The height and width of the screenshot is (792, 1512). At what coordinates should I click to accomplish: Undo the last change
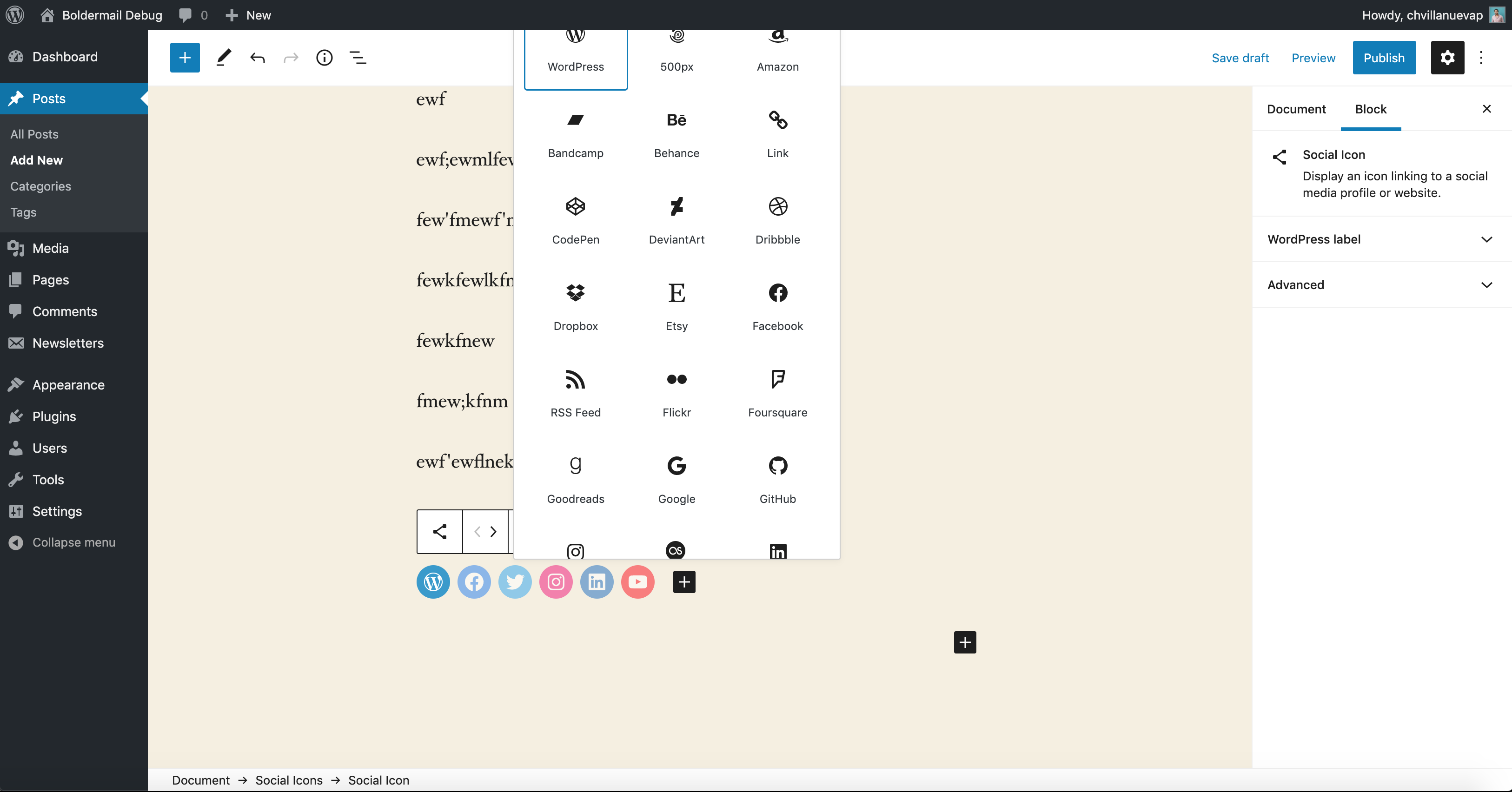(x=257, y=58)
